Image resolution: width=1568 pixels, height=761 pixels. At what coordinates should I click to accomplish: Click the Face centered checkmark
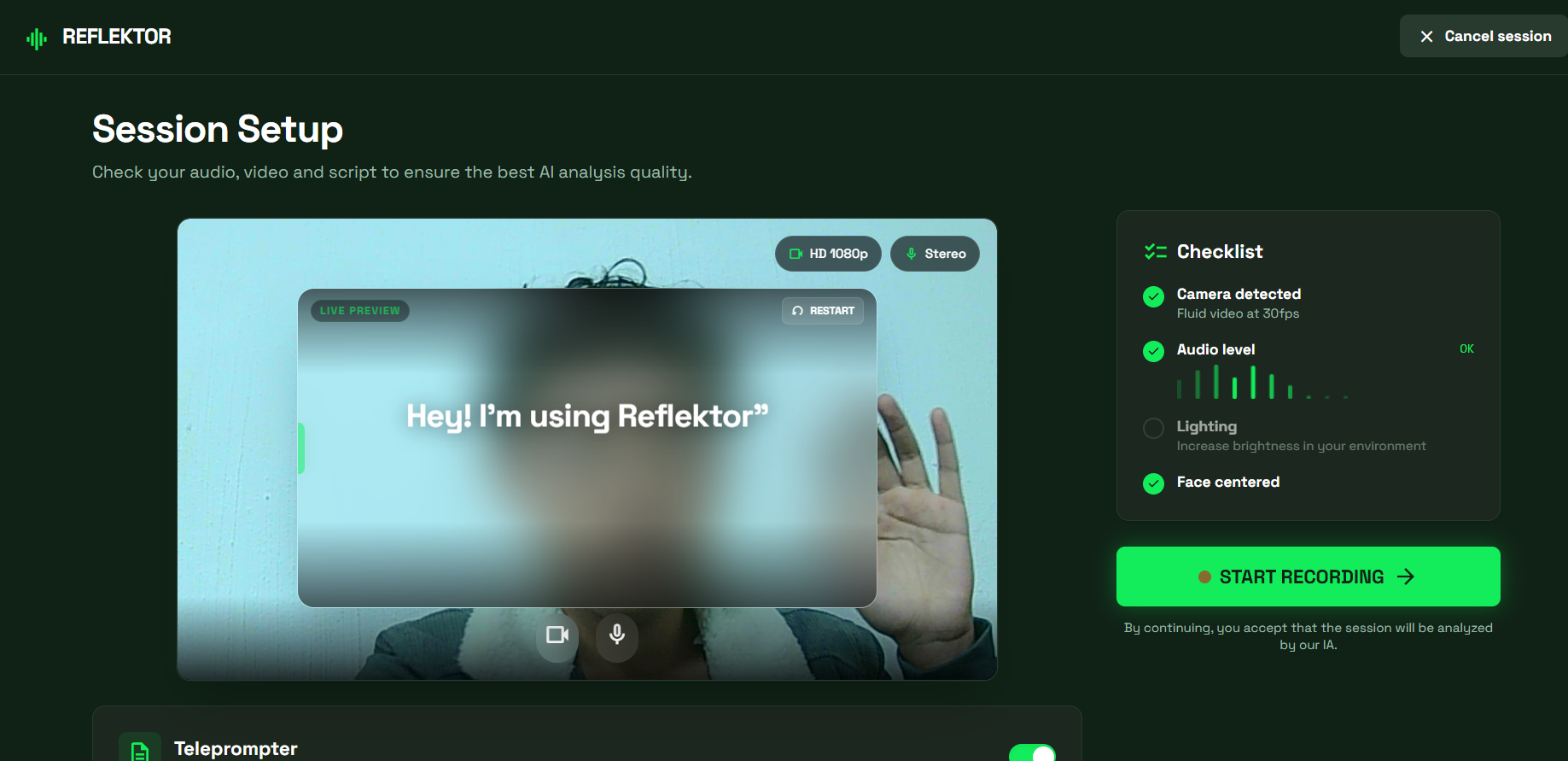point(1153,483)
